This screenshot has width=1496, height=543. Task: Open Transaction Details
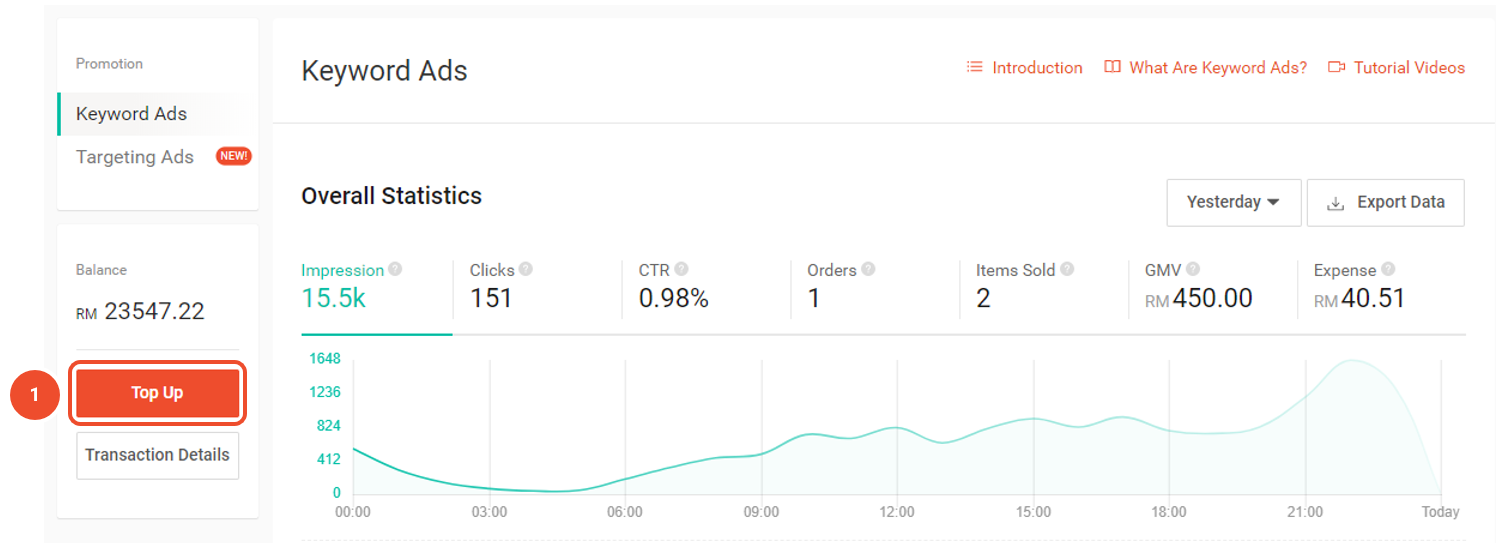pos(157,455)
